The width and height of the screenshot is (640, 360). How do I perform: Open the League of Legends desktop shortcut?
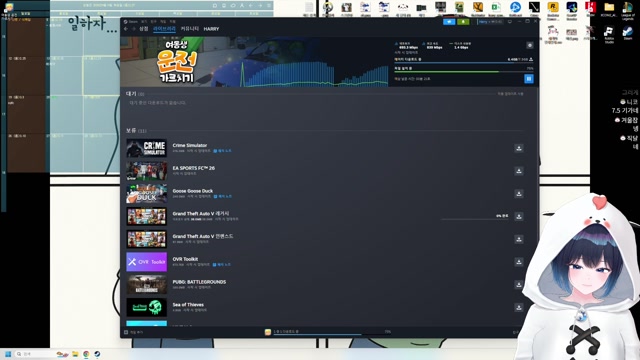click(627, 10)
